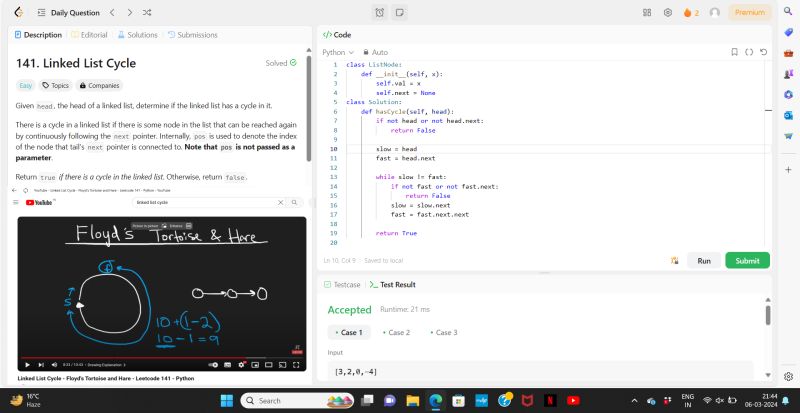Screen dimensions: 800x413
Task: Click the green Submit button
Action: pyautogui.click(x=747, y=260)
